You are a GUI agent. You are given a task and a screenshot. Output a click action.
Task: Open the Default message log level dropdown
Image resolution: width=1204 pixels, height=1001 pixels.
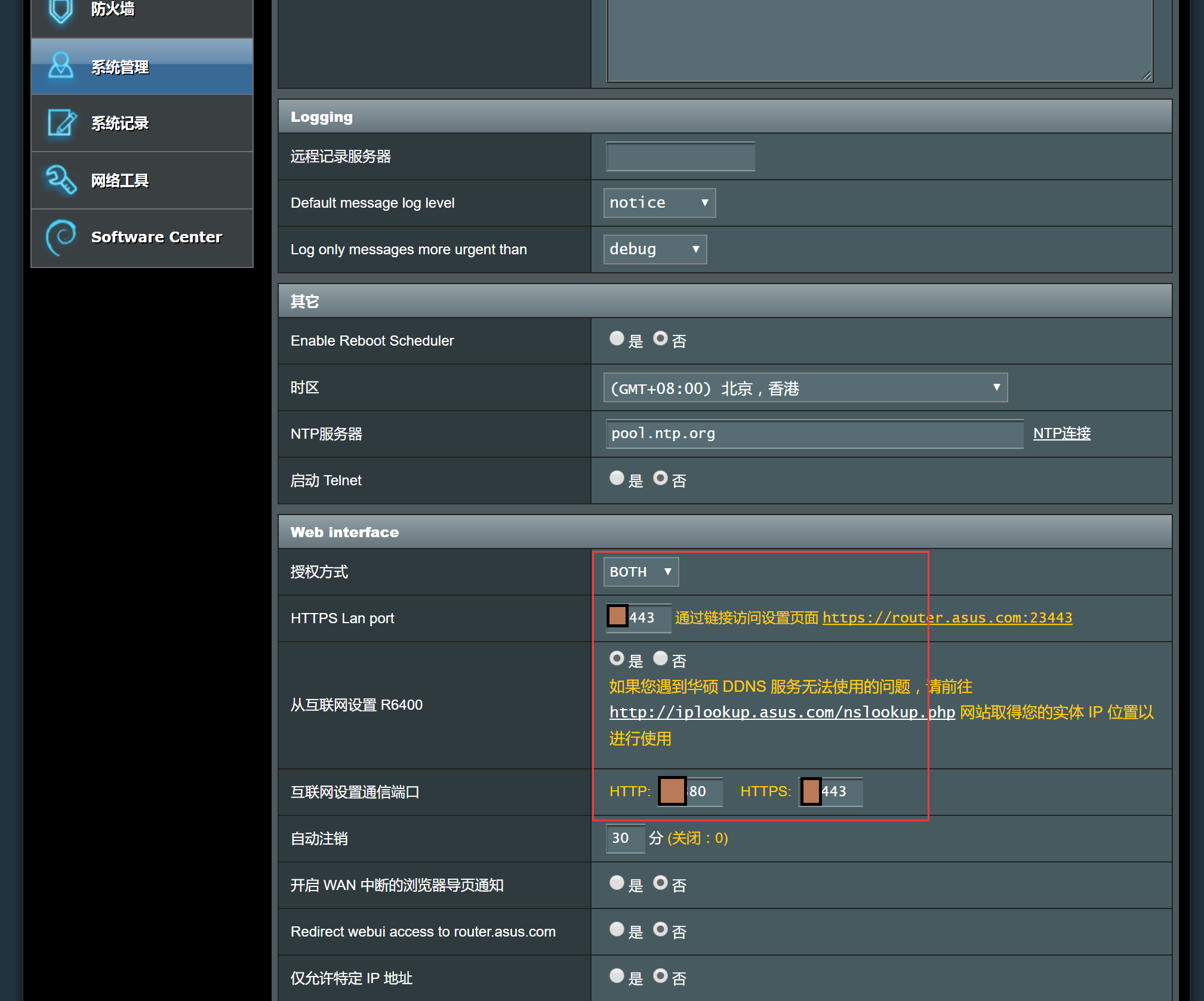tap(659, 203)
